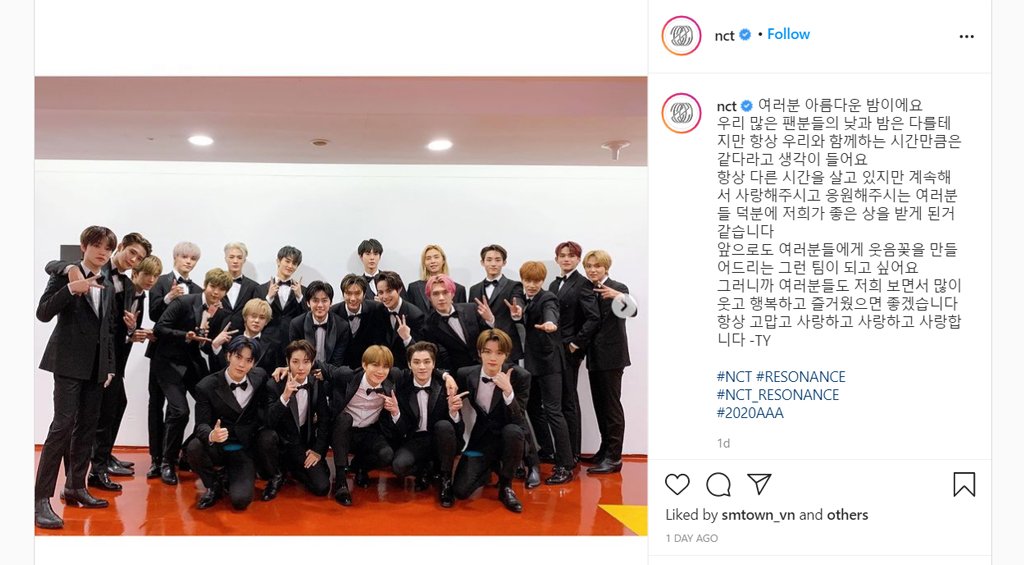Save post with bookmark icon
Image resolution: width=1024 pixels, height=565 pixels.
pyautogui.click(x=964, y=484)
